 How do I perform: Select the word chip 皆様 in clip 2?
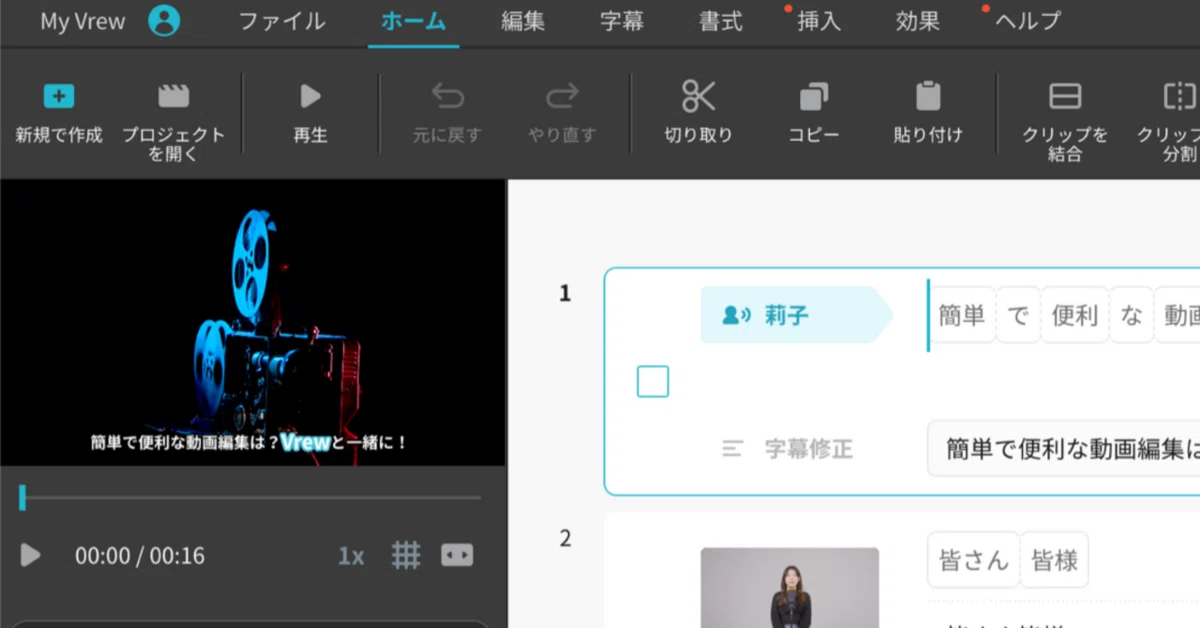point(1054,560)
